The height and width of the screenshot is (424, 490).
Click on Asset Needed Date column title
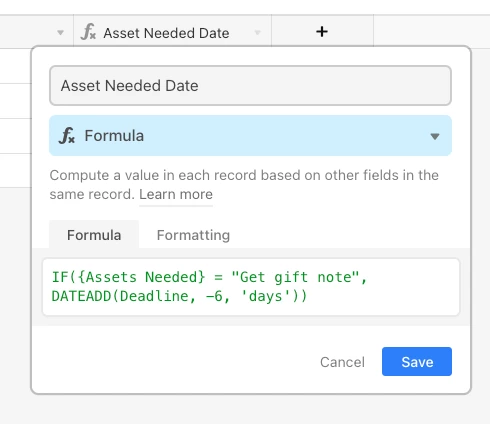166,33
